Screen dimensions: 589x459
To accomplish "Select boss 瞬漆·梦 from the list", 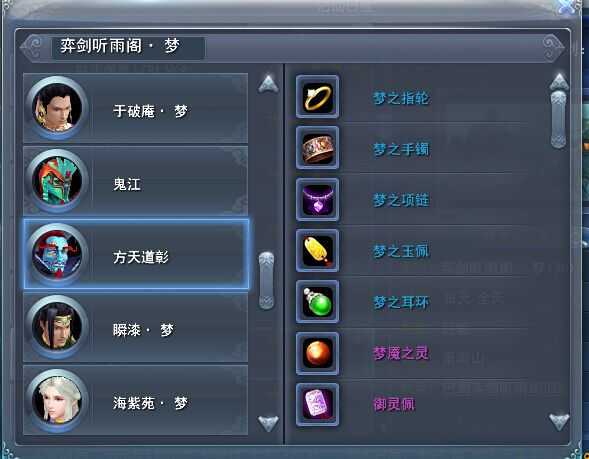I will (x=136, y=327).
